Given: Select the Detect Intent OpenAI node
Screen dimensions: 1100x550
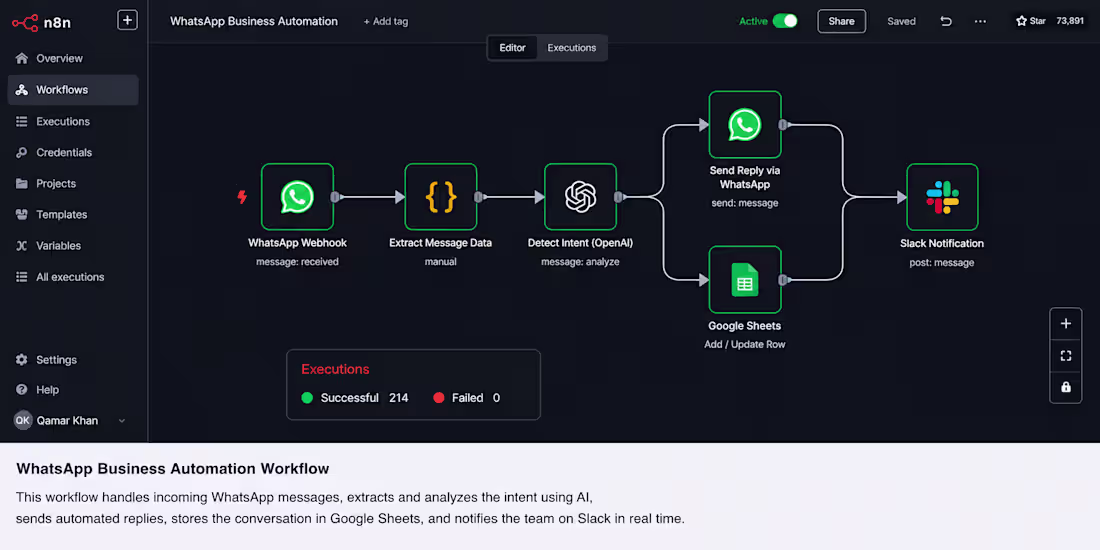Looking at the screenshot, I should point(580,197).
